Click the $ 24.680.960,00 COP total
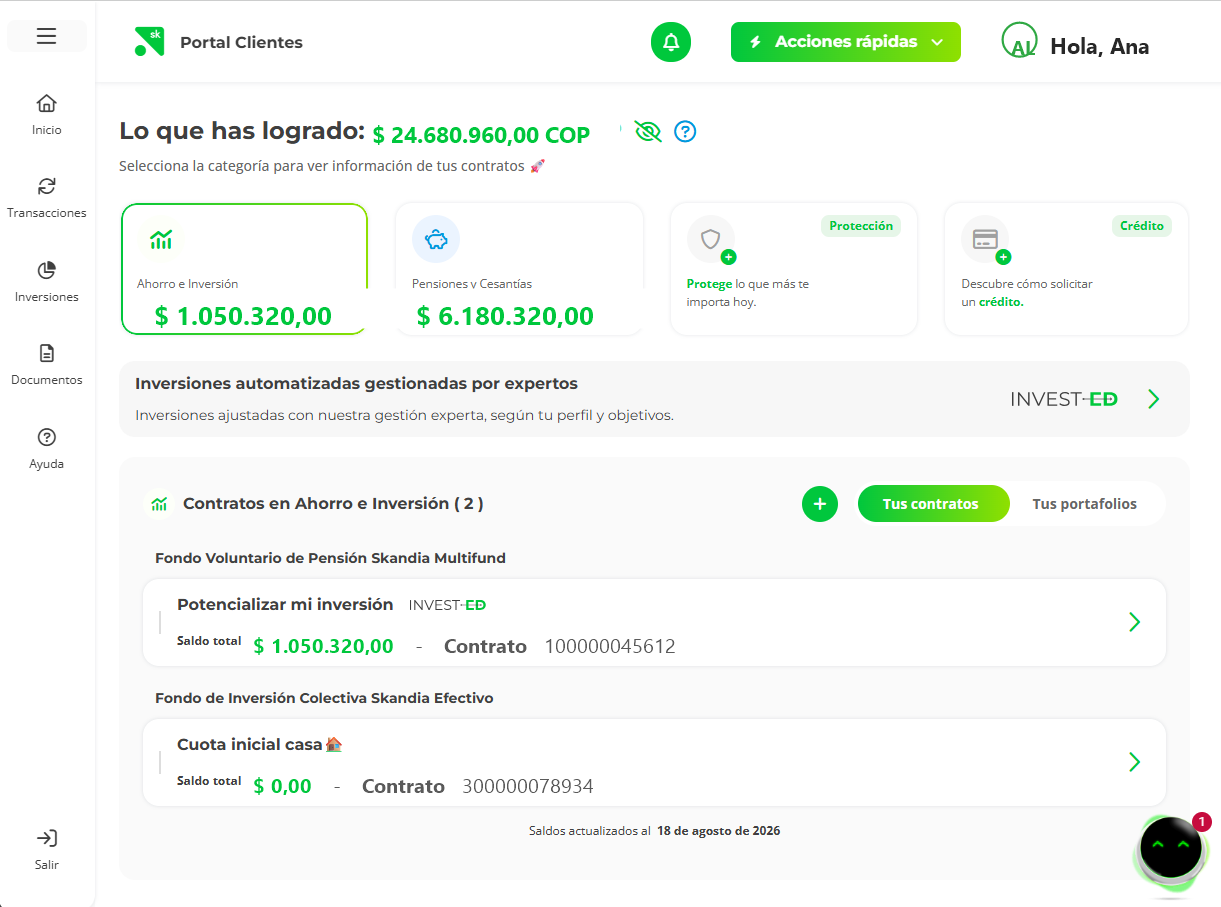The height and width of the screenshot is (907, 1221). pos(481,135)
